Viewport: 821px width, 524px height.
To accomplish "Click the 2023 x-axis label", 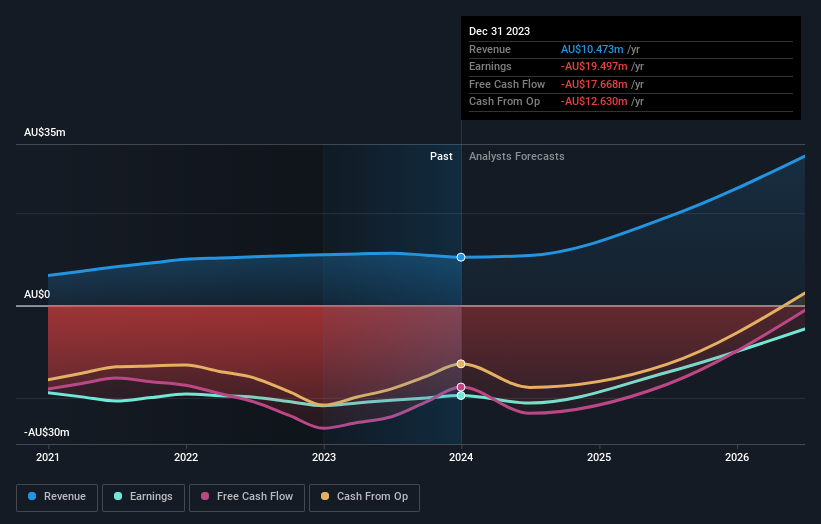I will coord(324,457).
